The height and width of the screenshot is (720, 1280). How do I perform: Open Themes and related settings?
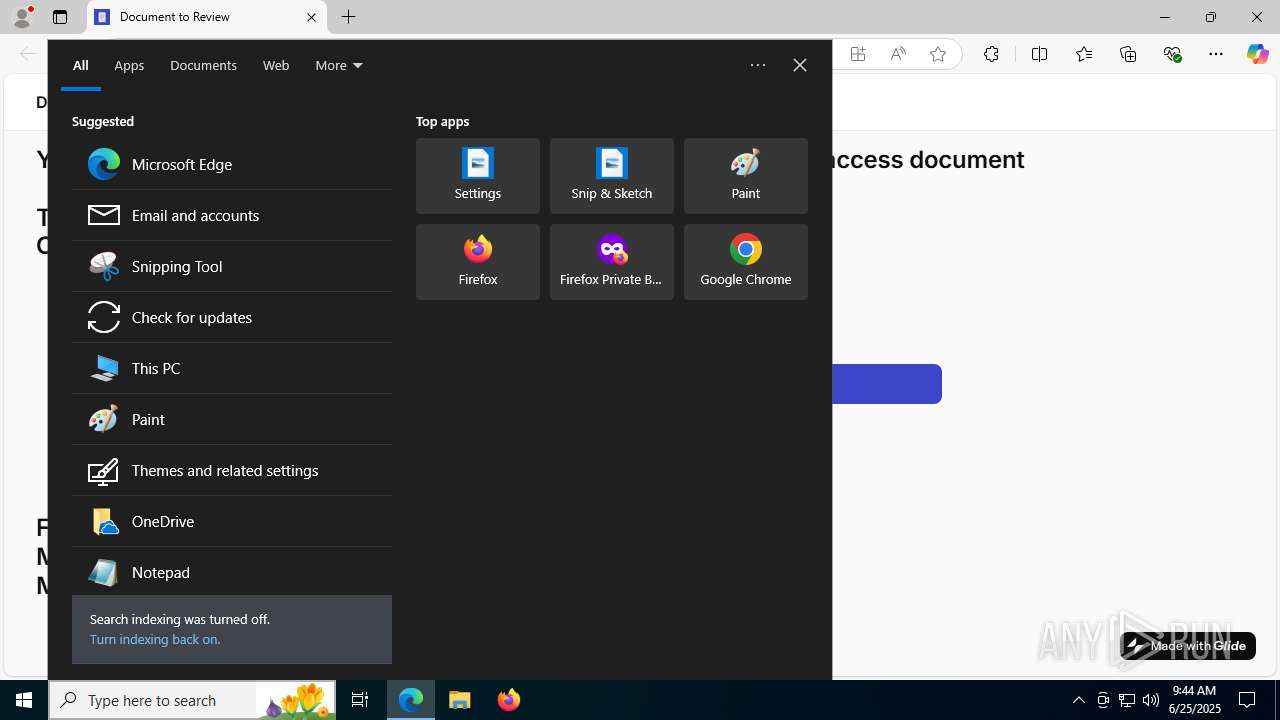pos(231,470)
